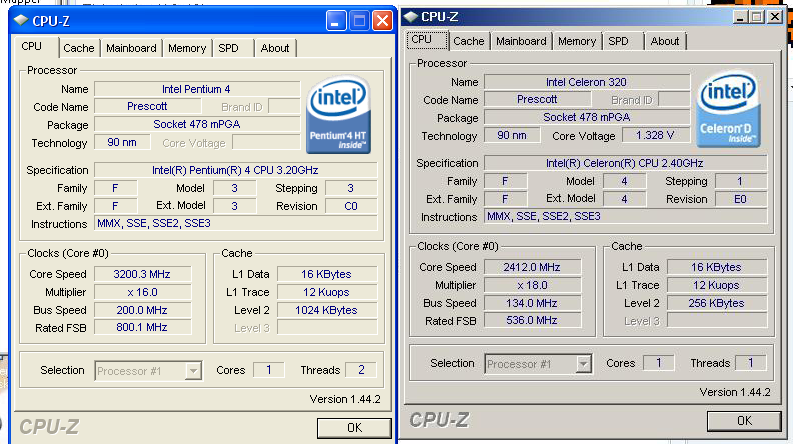
Task: Minimize the right CPU-Z window
Action: point(740,17)
